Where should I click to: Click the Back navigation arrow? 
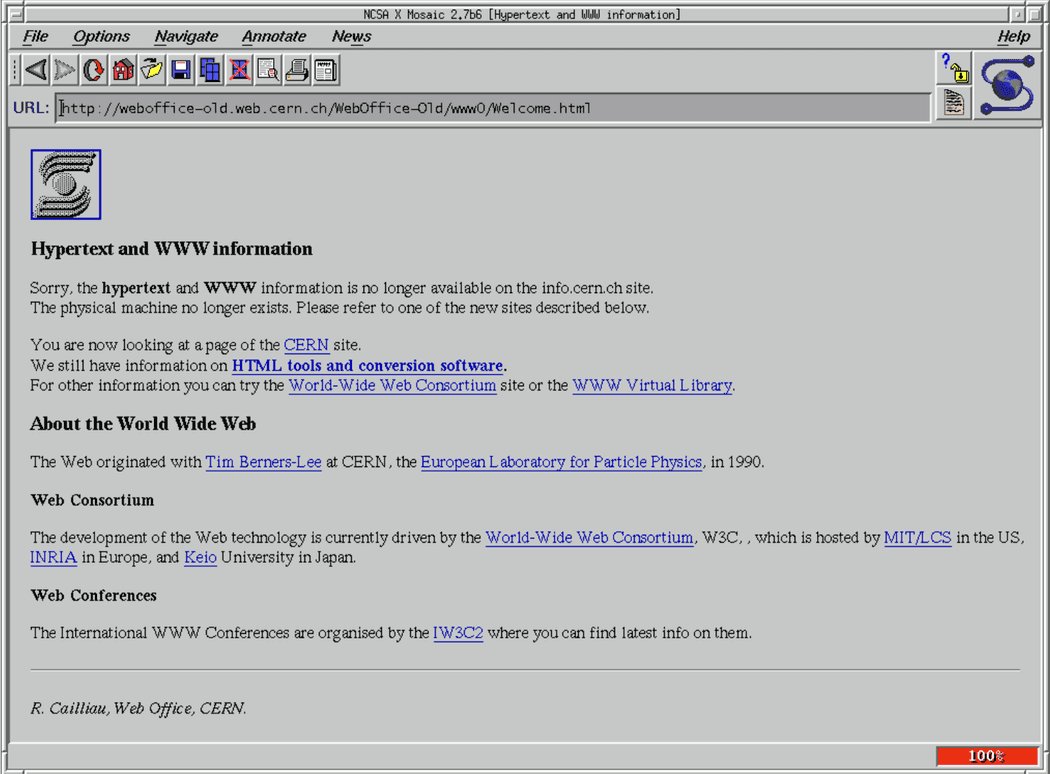point(35,70)
